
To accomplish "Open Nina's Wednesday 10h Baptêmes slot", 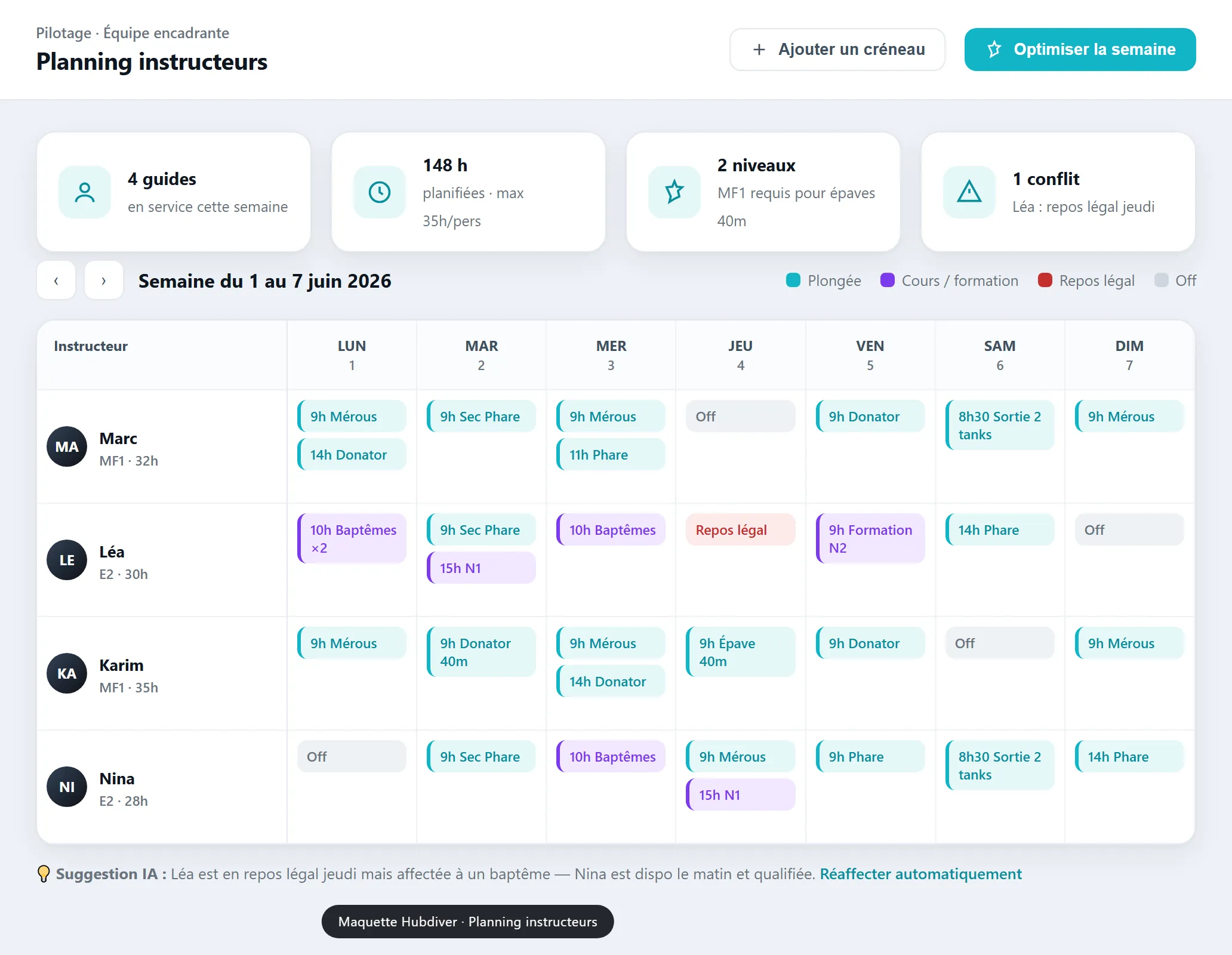I will tap(611, 757).
